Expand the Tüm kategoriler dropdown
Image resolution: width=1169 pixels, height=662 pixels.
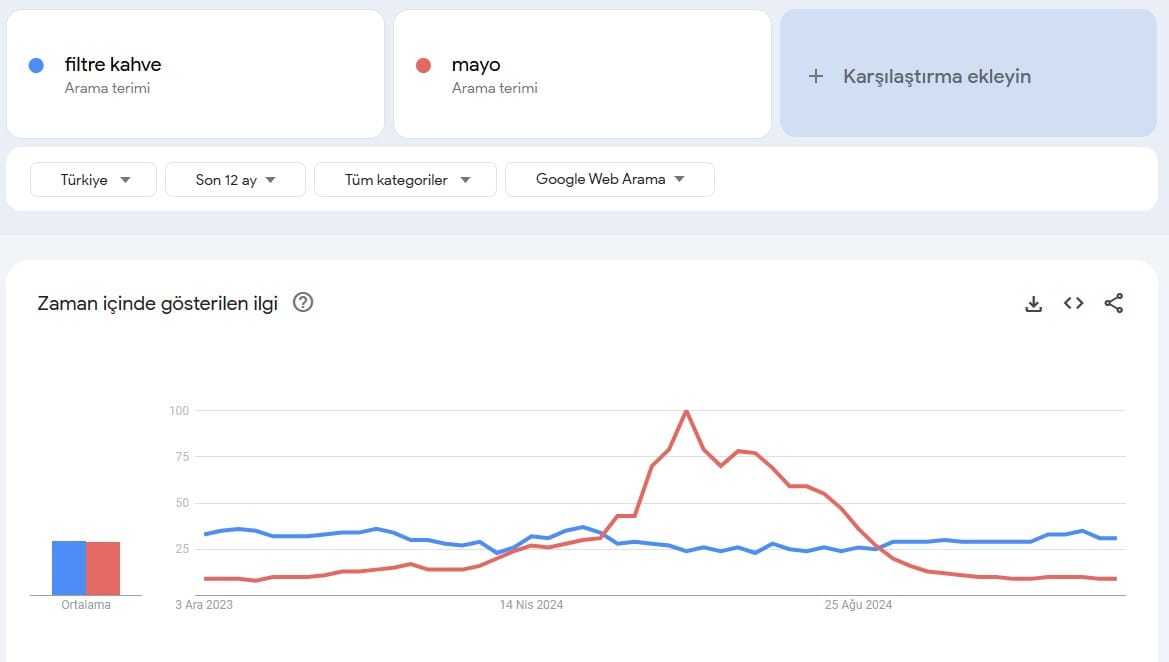[406, 180]
